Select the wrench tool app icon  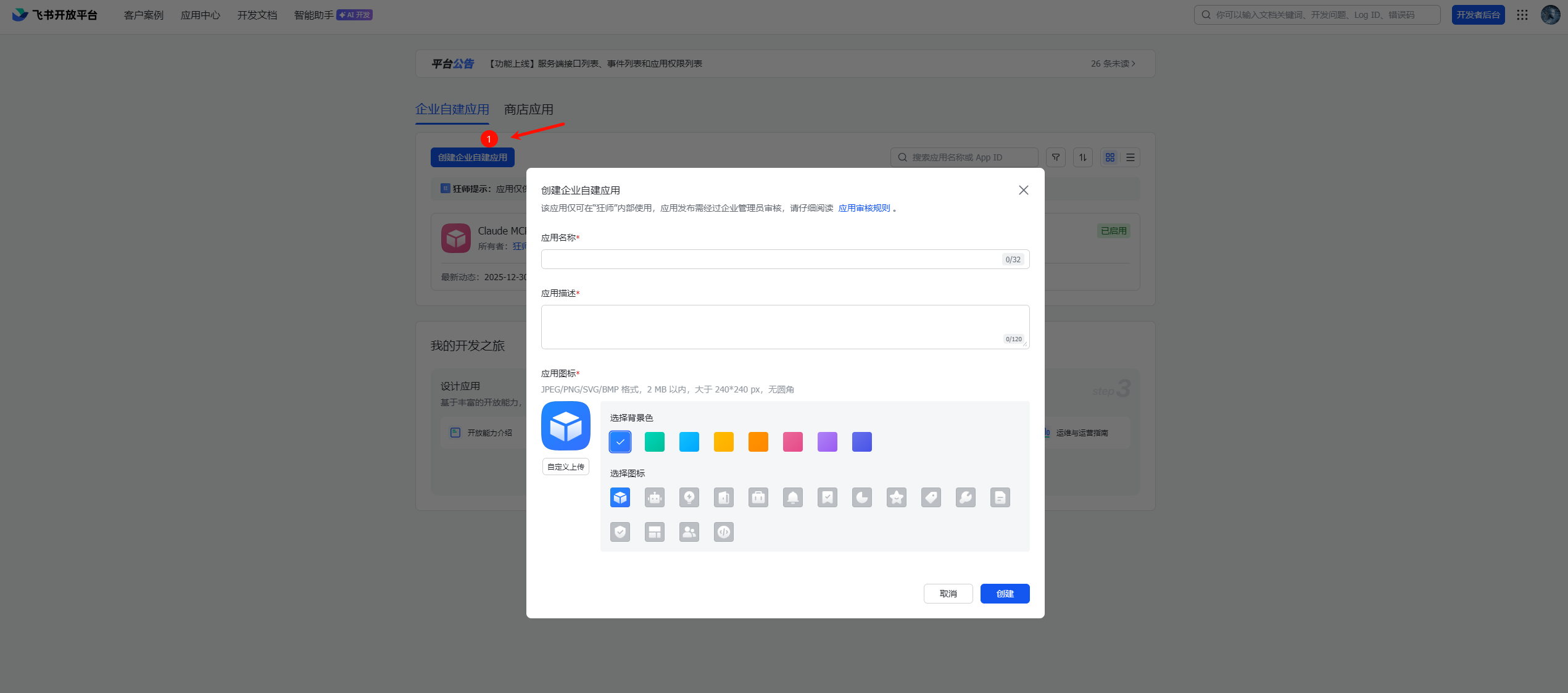(x=966, y=497)
